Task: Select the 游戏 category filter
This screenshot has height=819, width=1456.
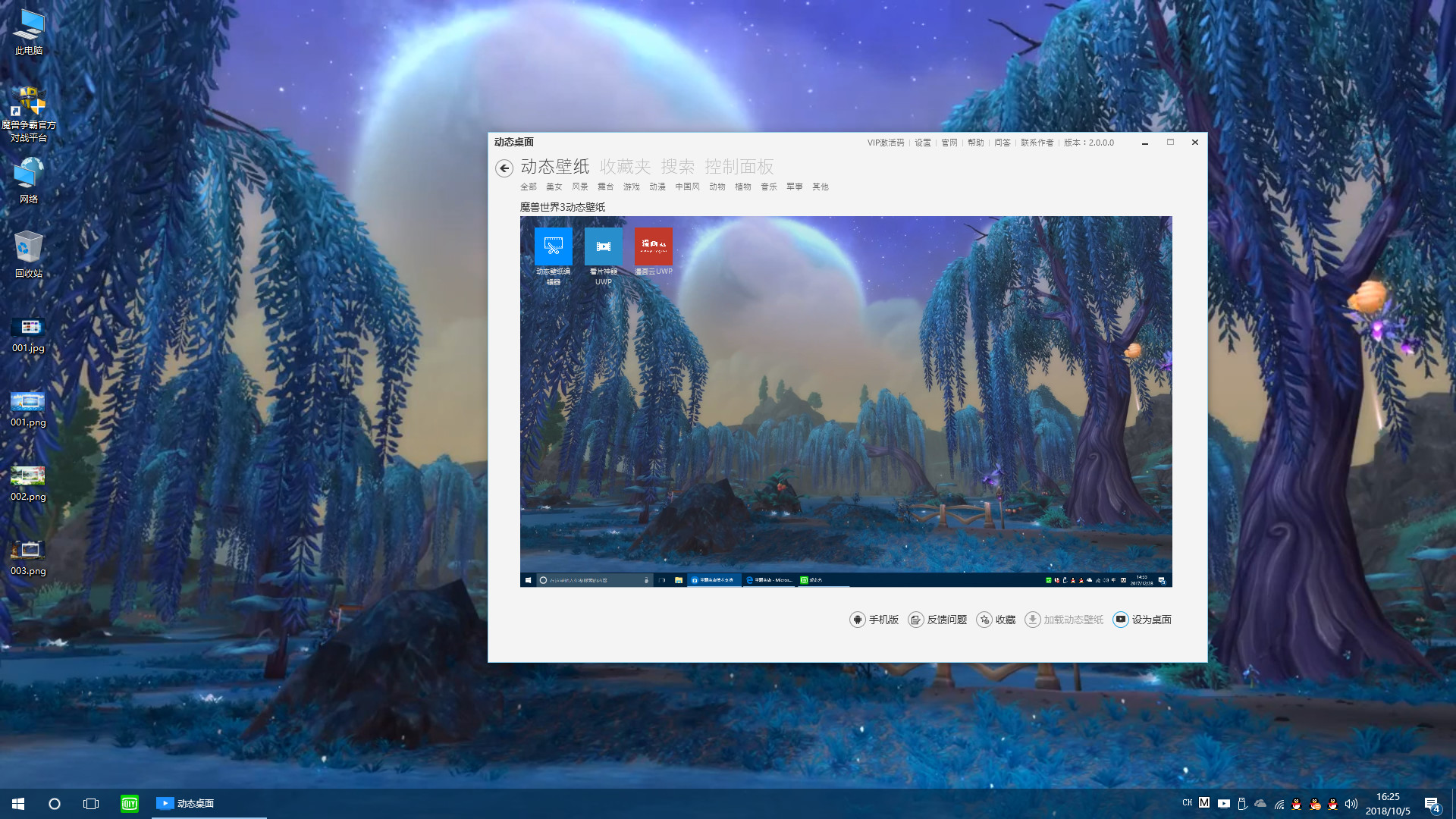Action: click(x=631, y=187)
